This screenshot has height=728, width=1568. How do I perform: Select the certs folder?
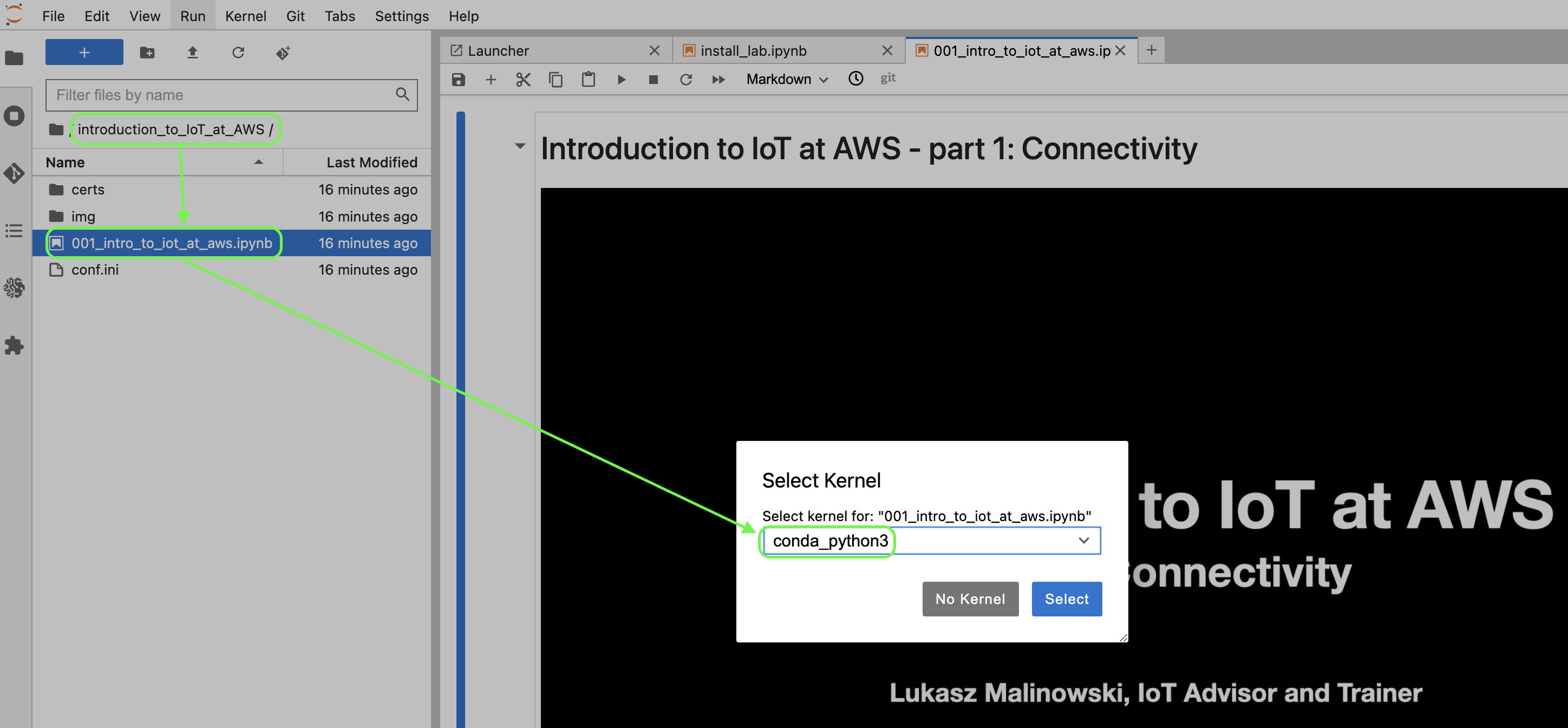click(x=232, y=190)
